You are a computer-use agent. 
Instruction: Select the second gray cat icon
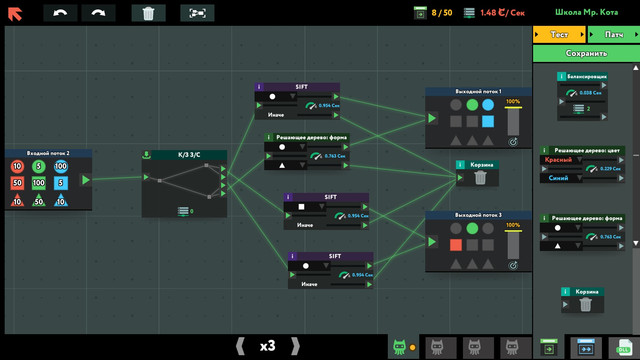[x=474, y=347]
